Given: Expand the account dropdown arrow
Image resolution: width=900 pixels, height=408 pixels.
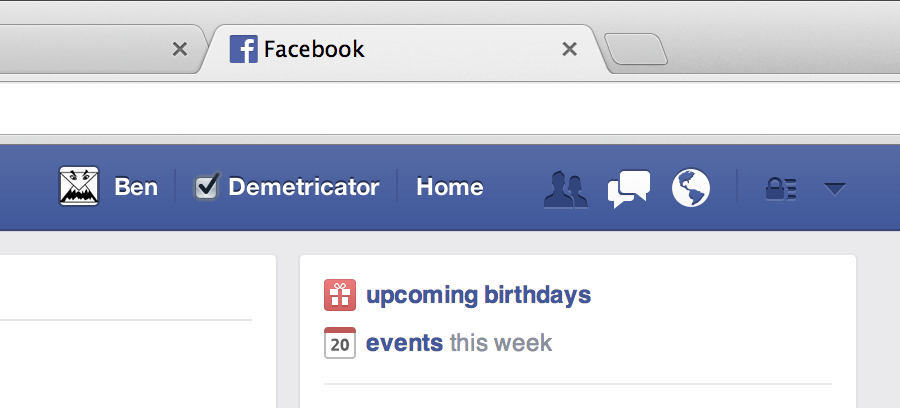Looking at the screenshot, I should 834,189.
